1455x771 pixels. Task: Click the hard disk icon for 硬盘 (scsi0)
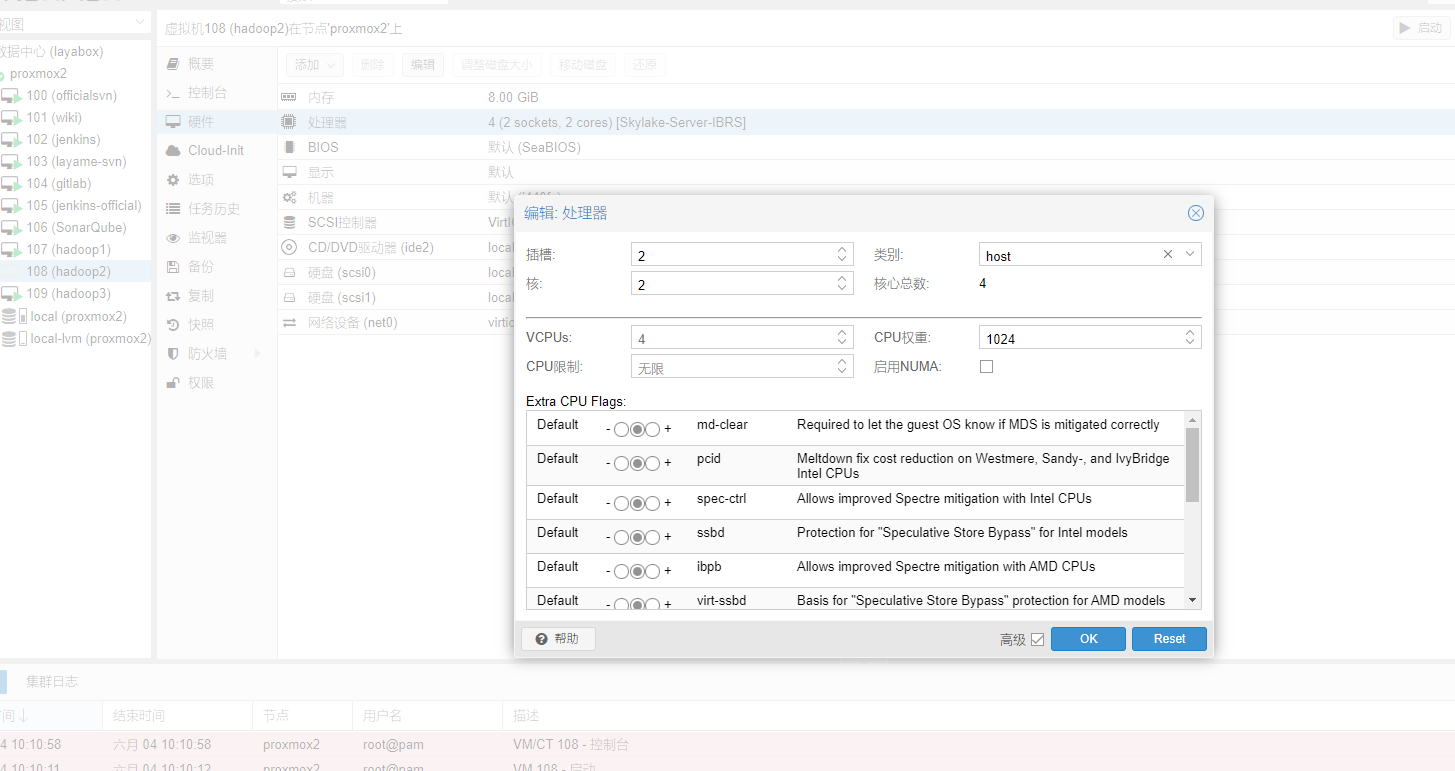click(x=289, y=272)
